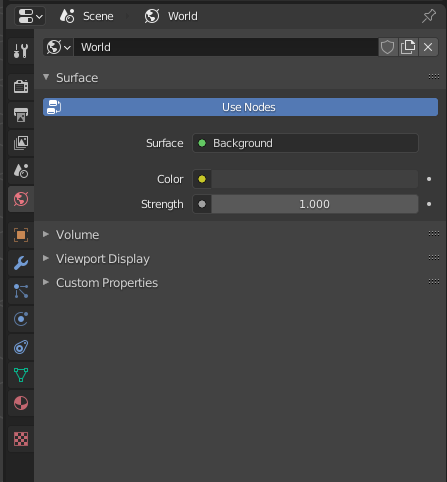447x482 pixels.
Task: Click the green Background socket dot
Action: coord(202,143)
